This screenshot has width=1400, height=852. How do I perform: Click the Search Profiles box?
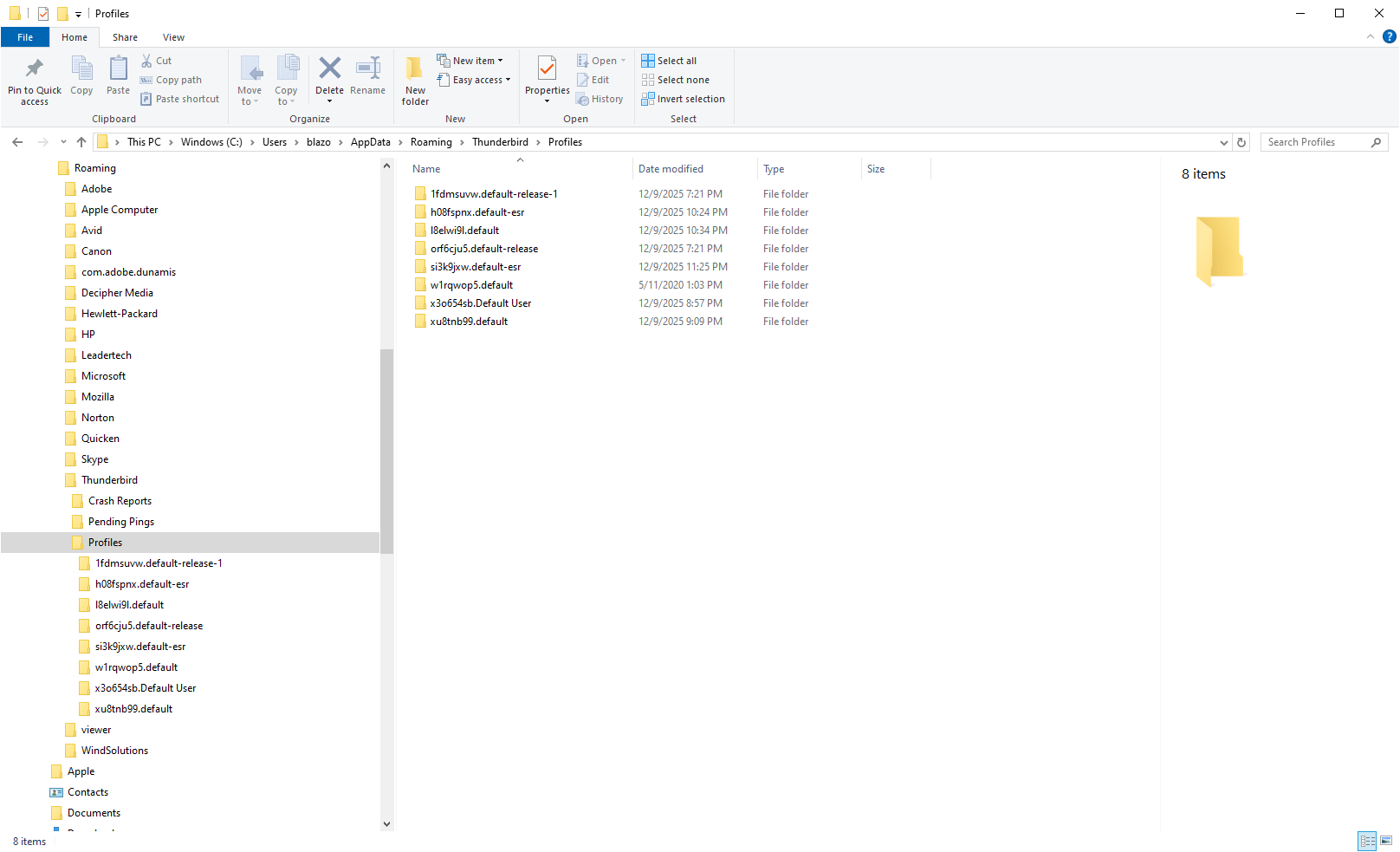point(1324,142)
